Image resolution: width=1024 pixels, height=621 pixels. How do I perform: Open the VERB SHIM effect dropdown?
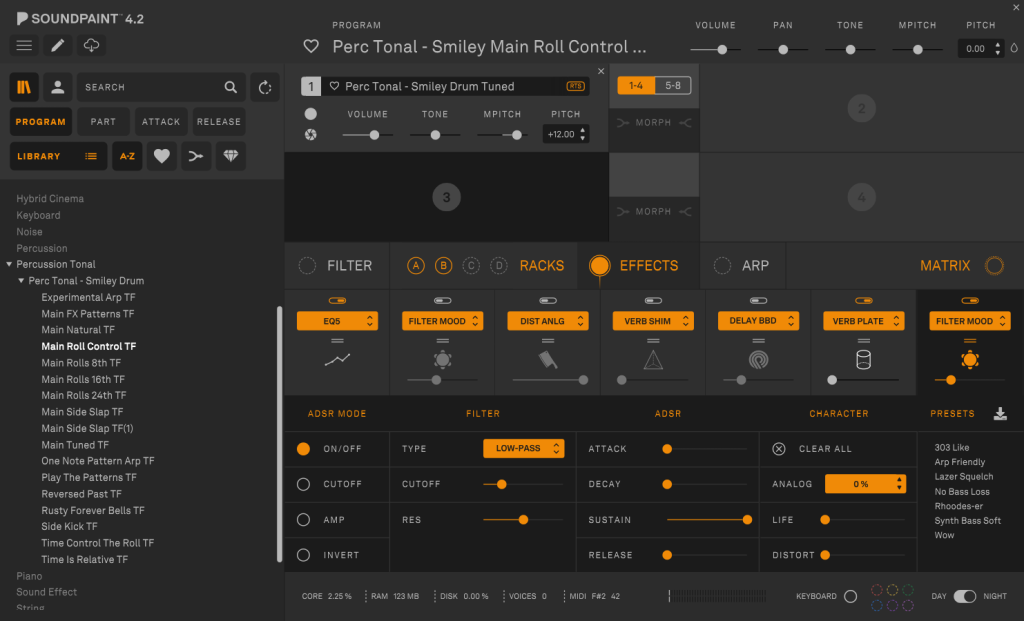point(652,321)
